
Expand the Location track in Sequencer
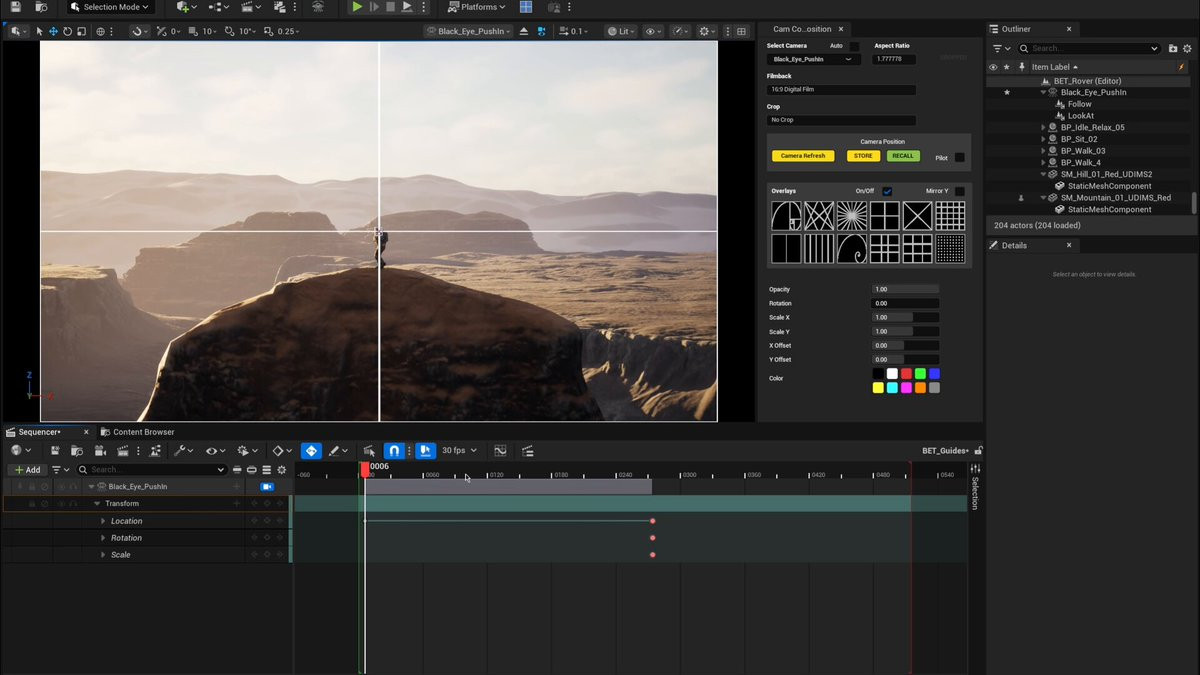(x=103, y=521)
